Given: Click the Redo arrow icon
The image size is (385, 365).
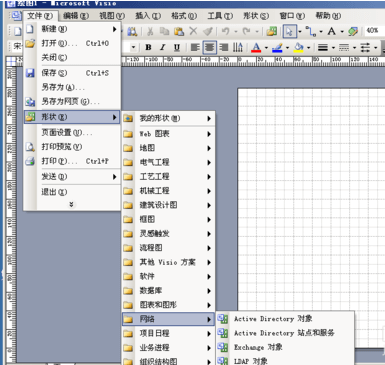Looking at the screenshot, I should click(x=247, y=31).
